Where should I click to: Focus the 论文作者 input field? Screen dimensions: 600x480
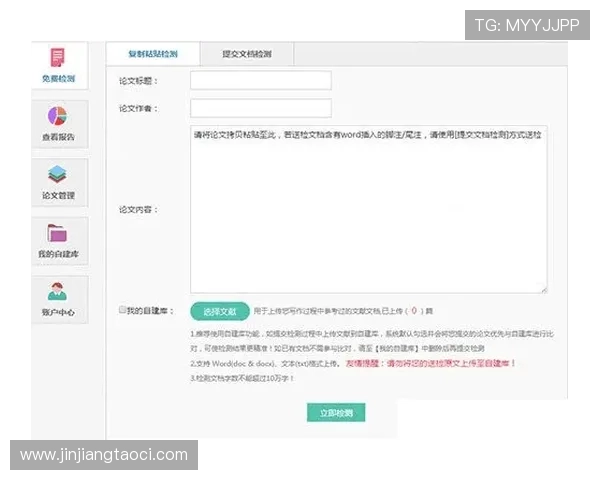[x=261, y=108]
